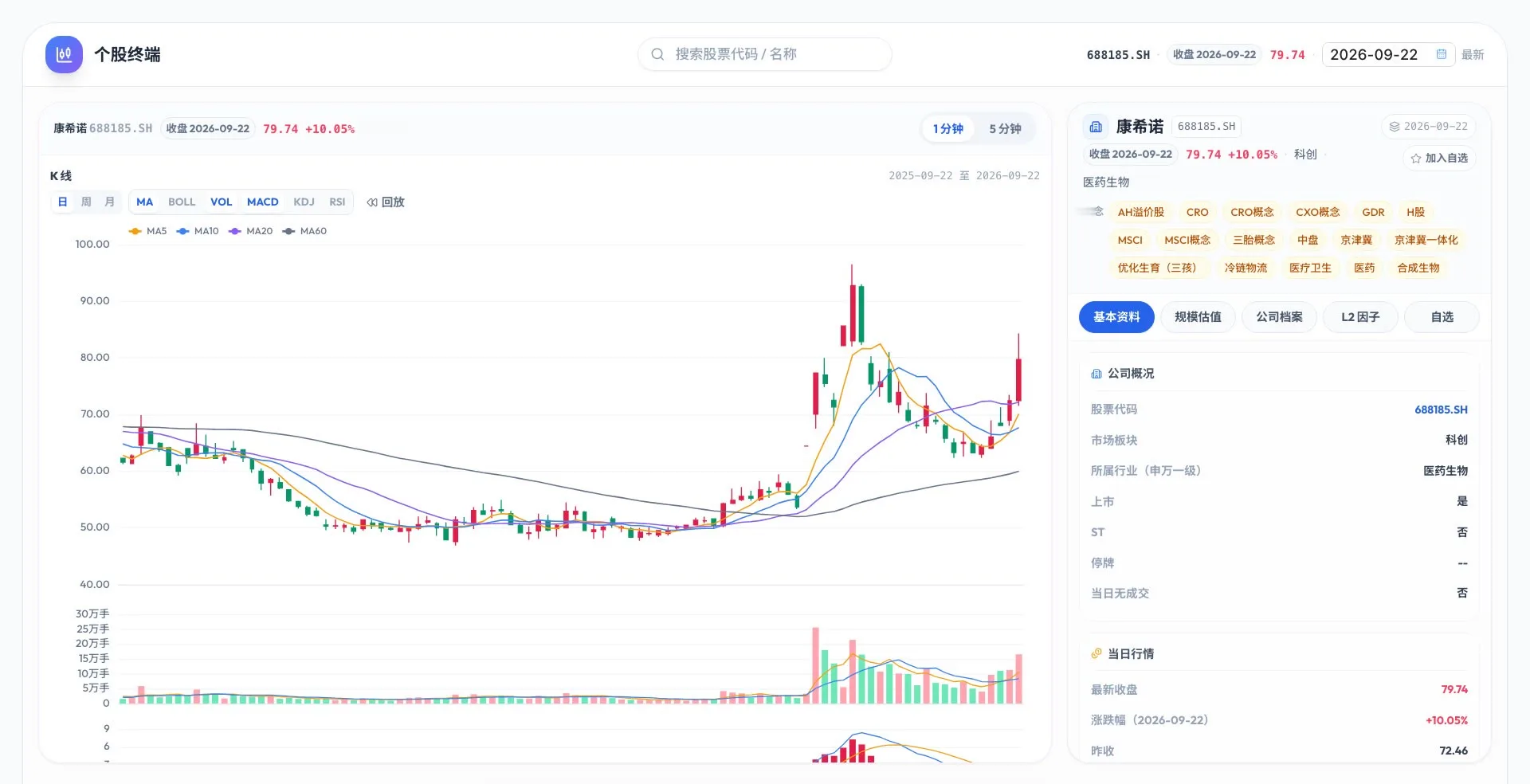Image resolution: width=1530 pixels, height=784 pixels.
Task: Open the 公司档案 tab
Action: tap(1279, 317)
